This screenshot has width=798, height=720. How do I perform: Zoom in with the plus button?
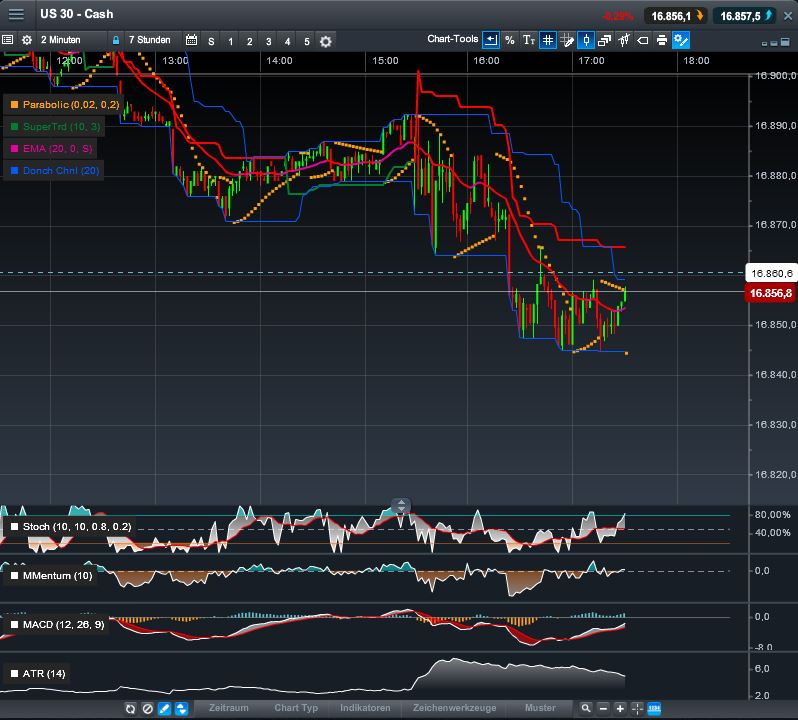click(620, 708)
